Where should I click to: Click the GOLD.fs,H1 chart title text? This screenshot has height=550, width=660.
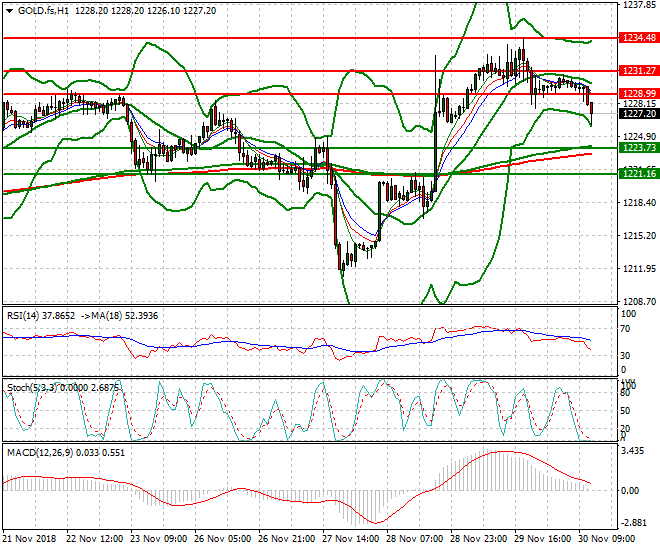(43, 11)
